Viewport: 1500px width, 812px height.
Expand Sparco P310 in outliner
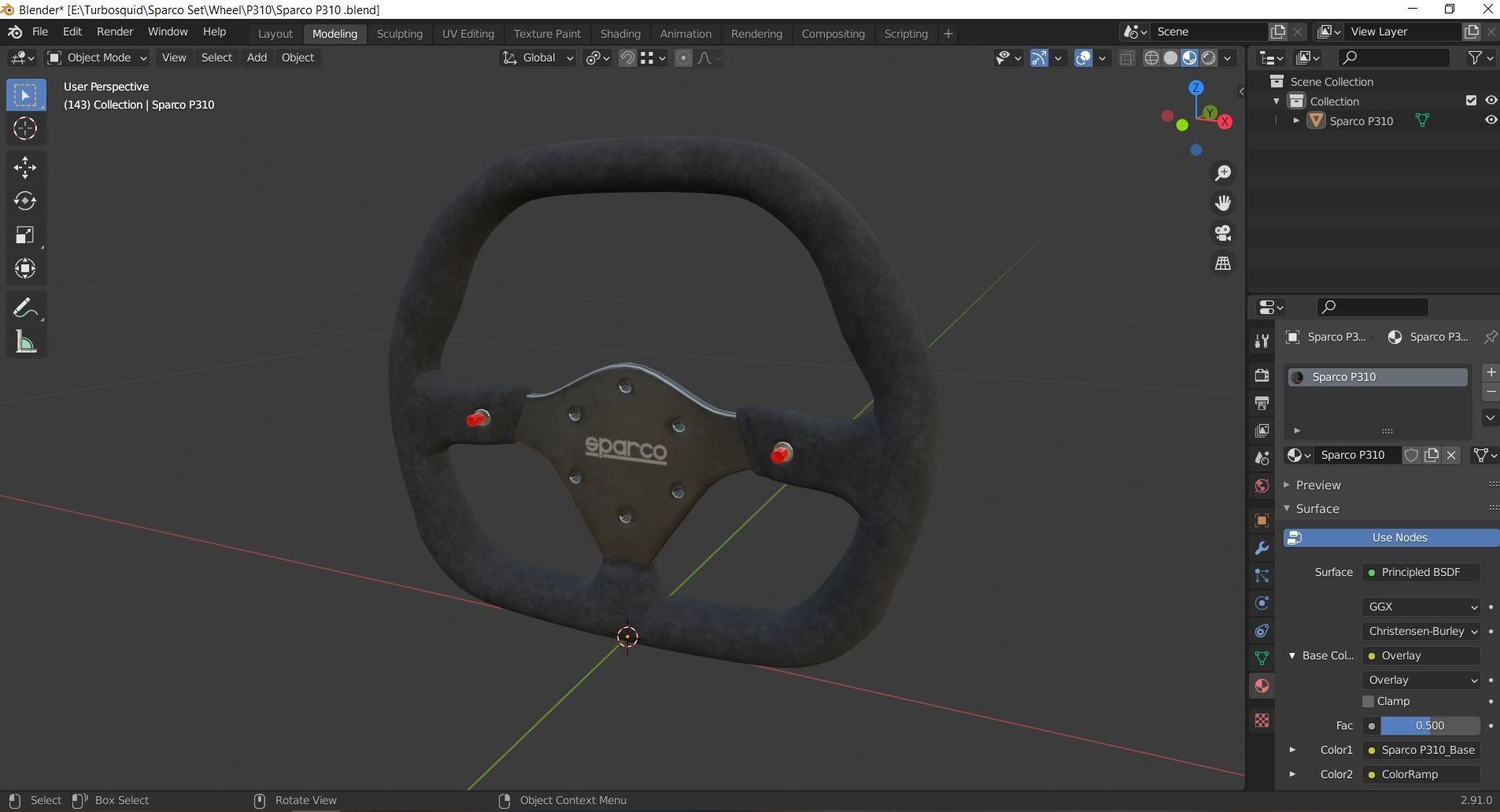1296,120
